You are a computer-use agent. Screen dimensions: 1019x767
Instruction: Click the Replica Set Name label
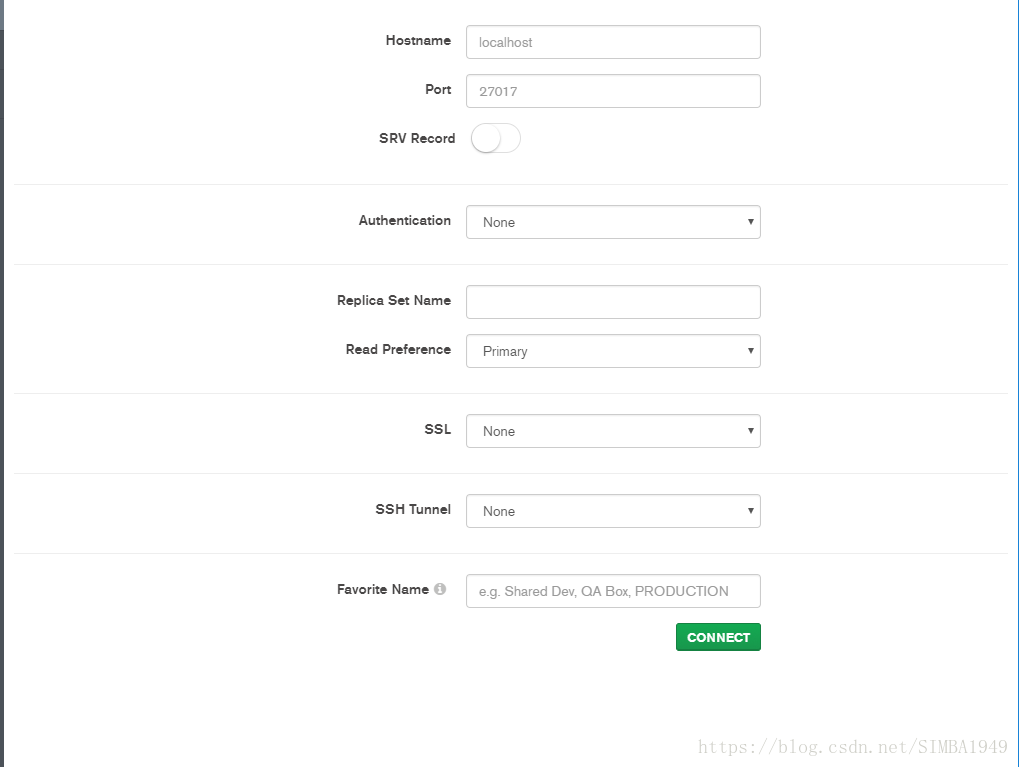[x=394, y=300]
